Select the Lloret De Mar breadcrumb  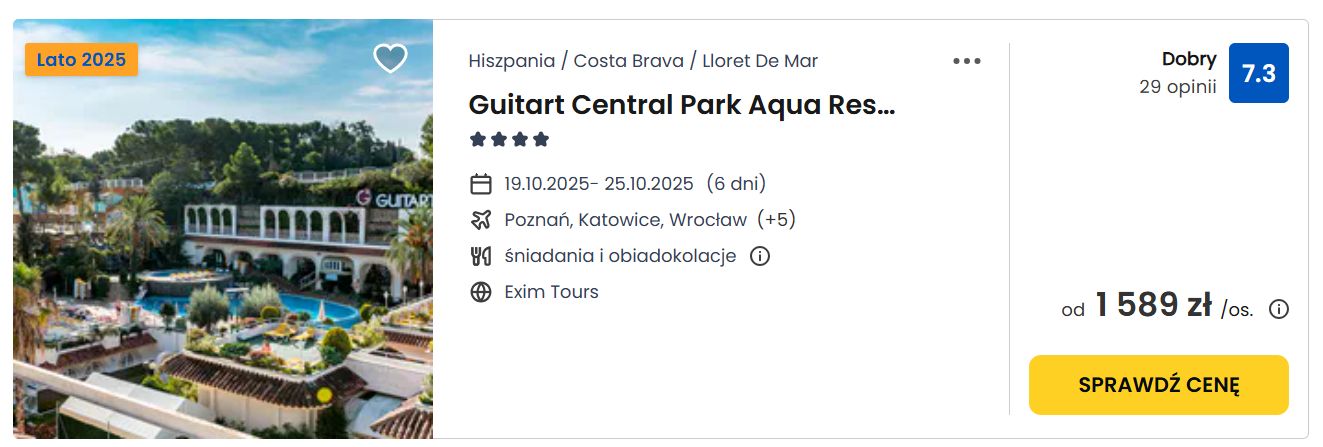pos(760,61)
